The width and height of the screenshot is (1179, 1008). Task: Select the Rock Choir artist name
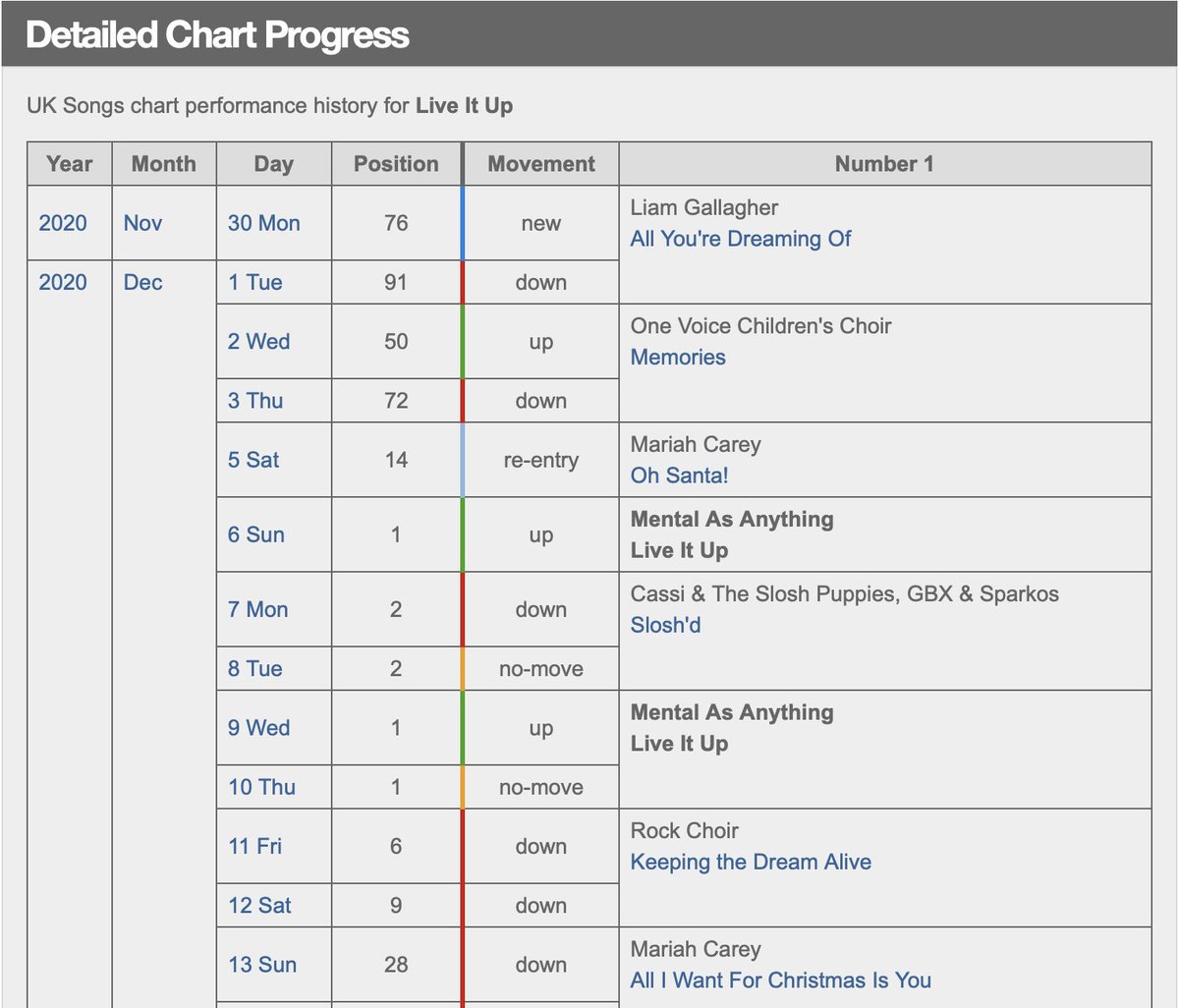685,830
